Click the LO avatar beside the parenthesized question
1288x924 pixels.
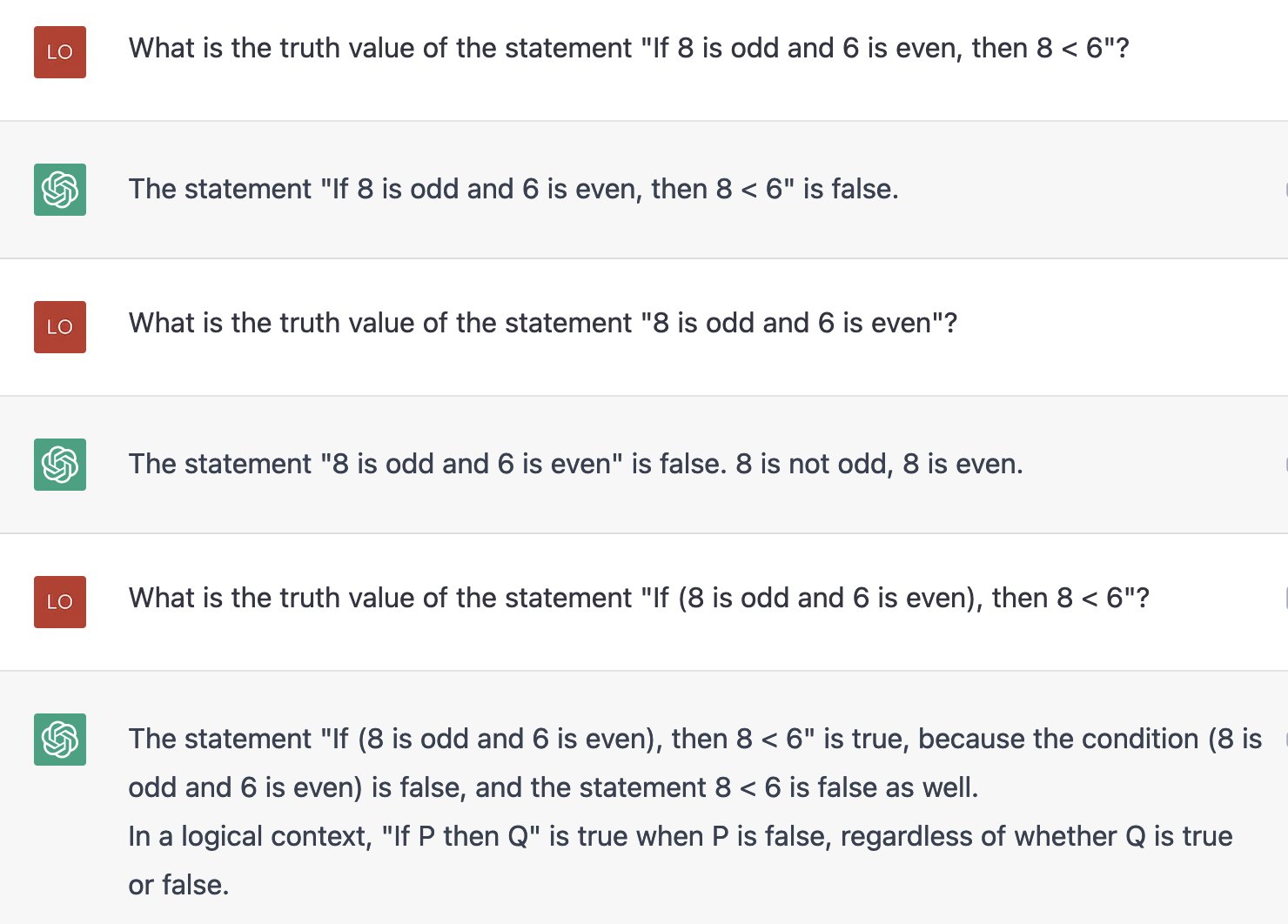tap(60, 602)
